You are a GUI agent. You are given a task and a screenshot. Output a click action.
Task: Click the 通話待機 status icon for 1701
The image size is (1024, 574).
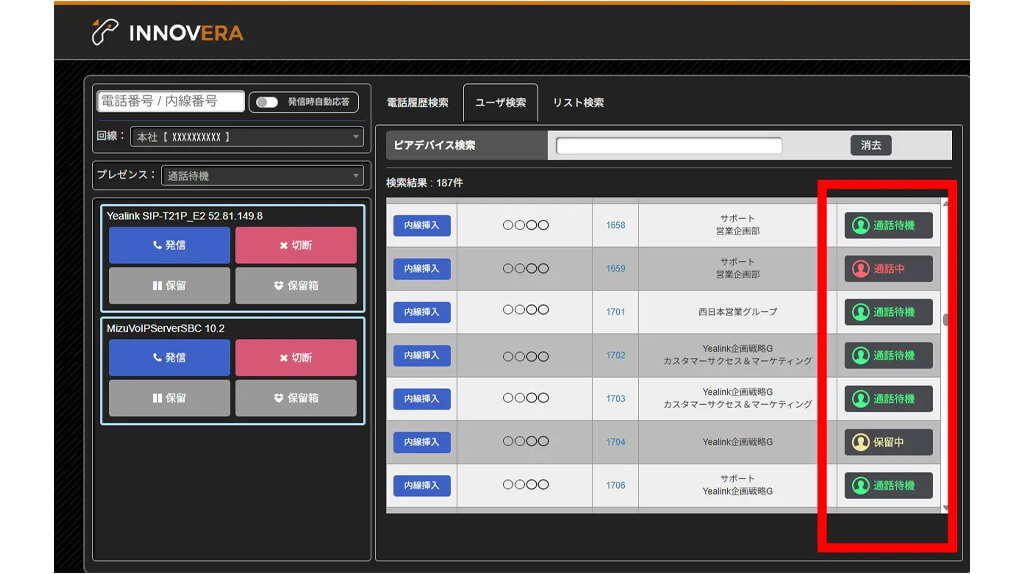tap(861, 312)
